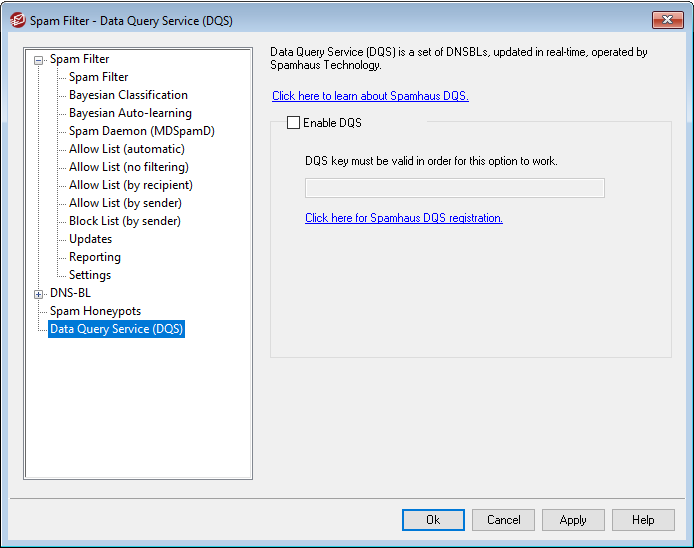Open Allow List (by recipient)
The image size is (694, 548).
130,185
